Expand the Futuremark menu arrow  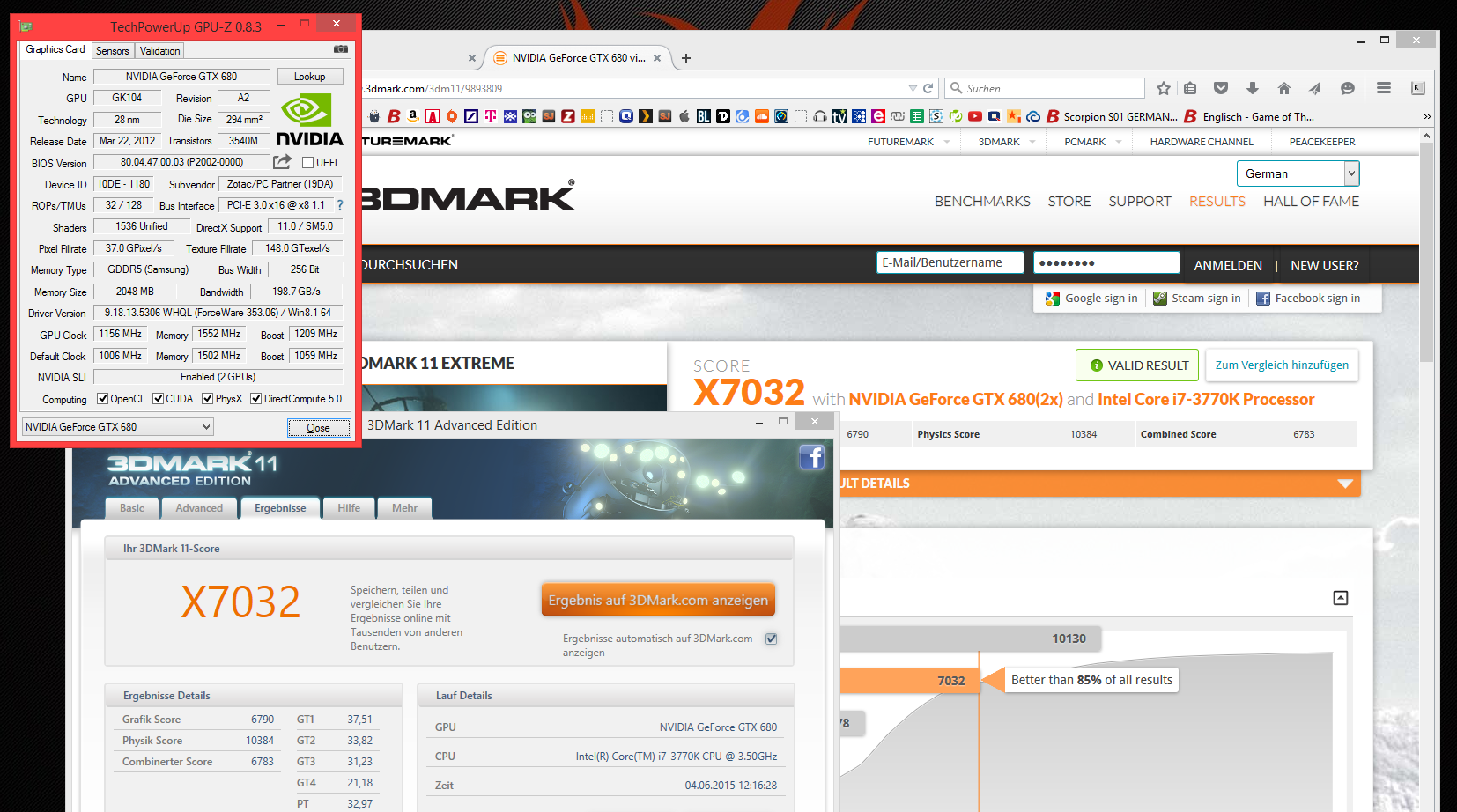947,142
